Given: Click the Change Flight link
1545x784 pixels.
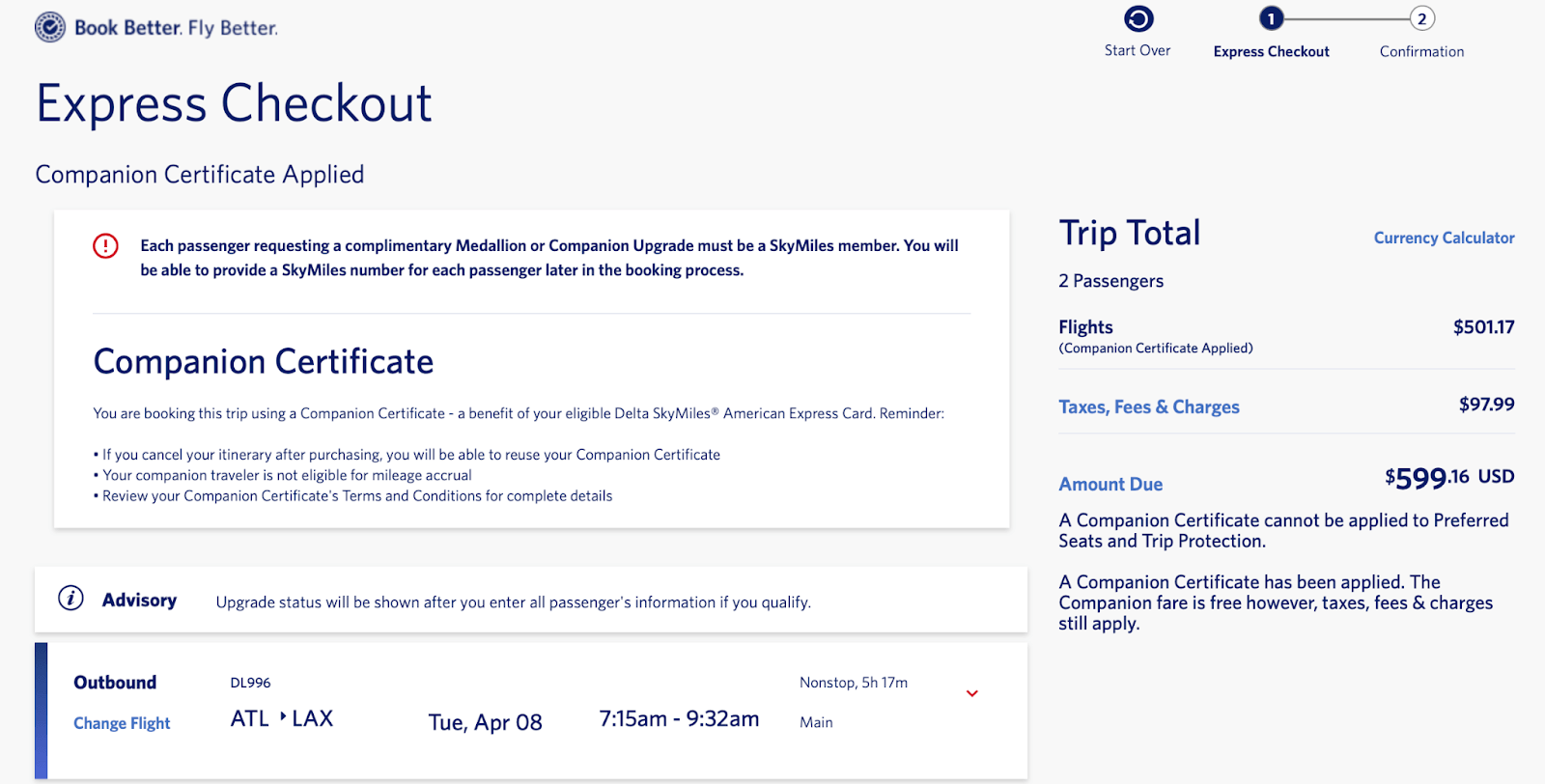Looking at the screenshot, I should click(122, 723).
